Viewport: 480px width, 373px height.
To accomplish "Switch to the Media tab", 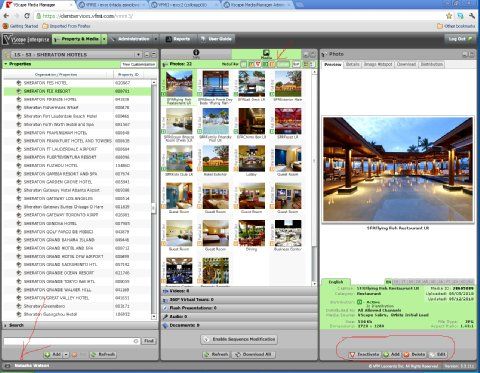I will click(266, 54).
